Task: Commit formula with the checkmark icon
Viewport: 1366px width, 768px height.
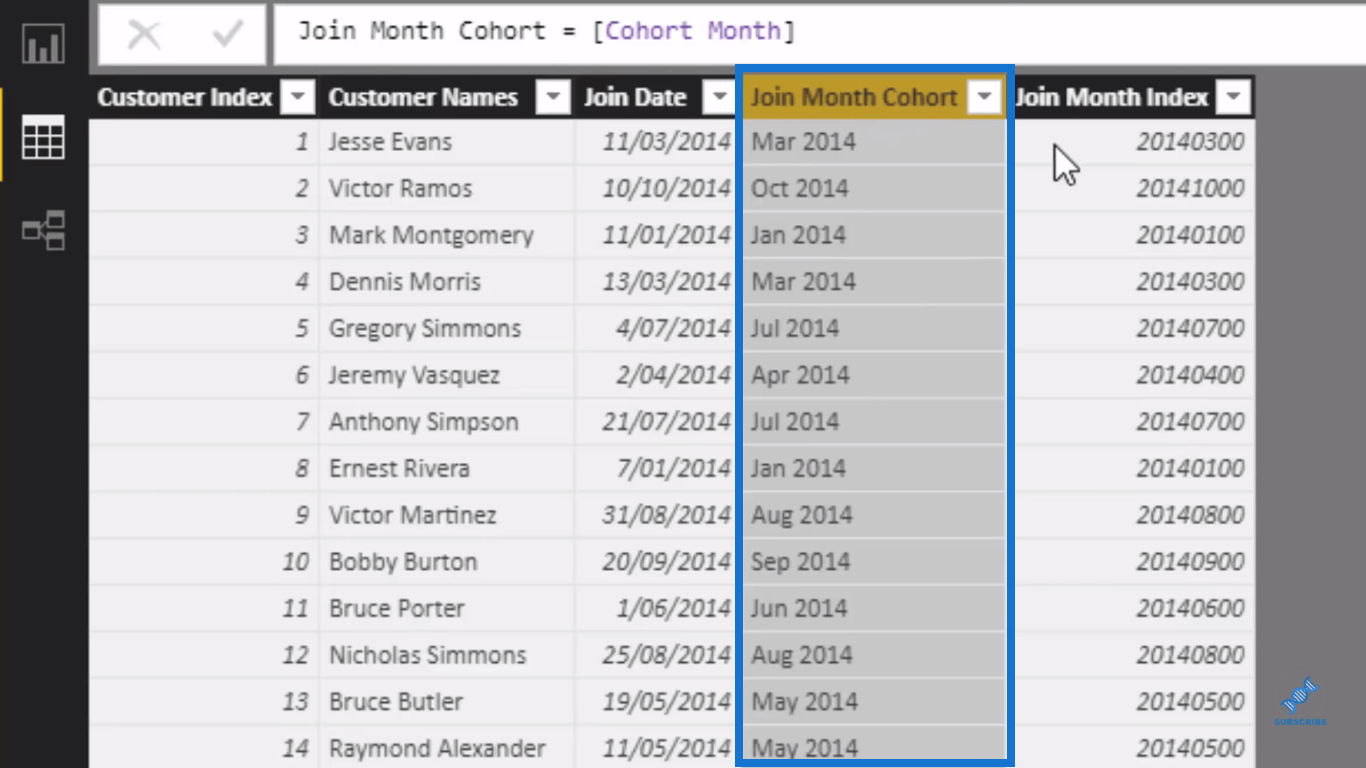Action: click(x=228, y=35)
